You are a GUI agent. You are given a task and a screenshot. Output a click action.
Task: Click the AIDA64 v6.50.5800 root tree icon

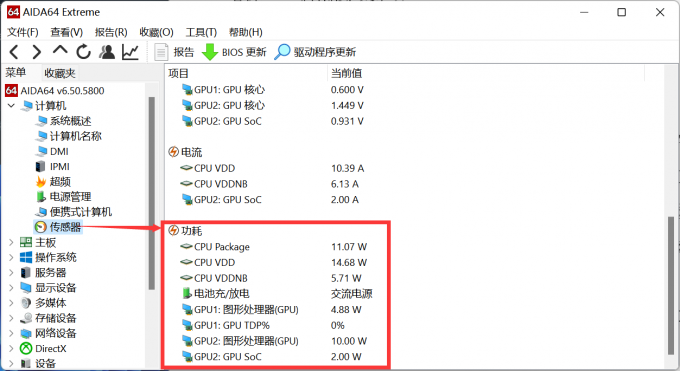[11, 91]
